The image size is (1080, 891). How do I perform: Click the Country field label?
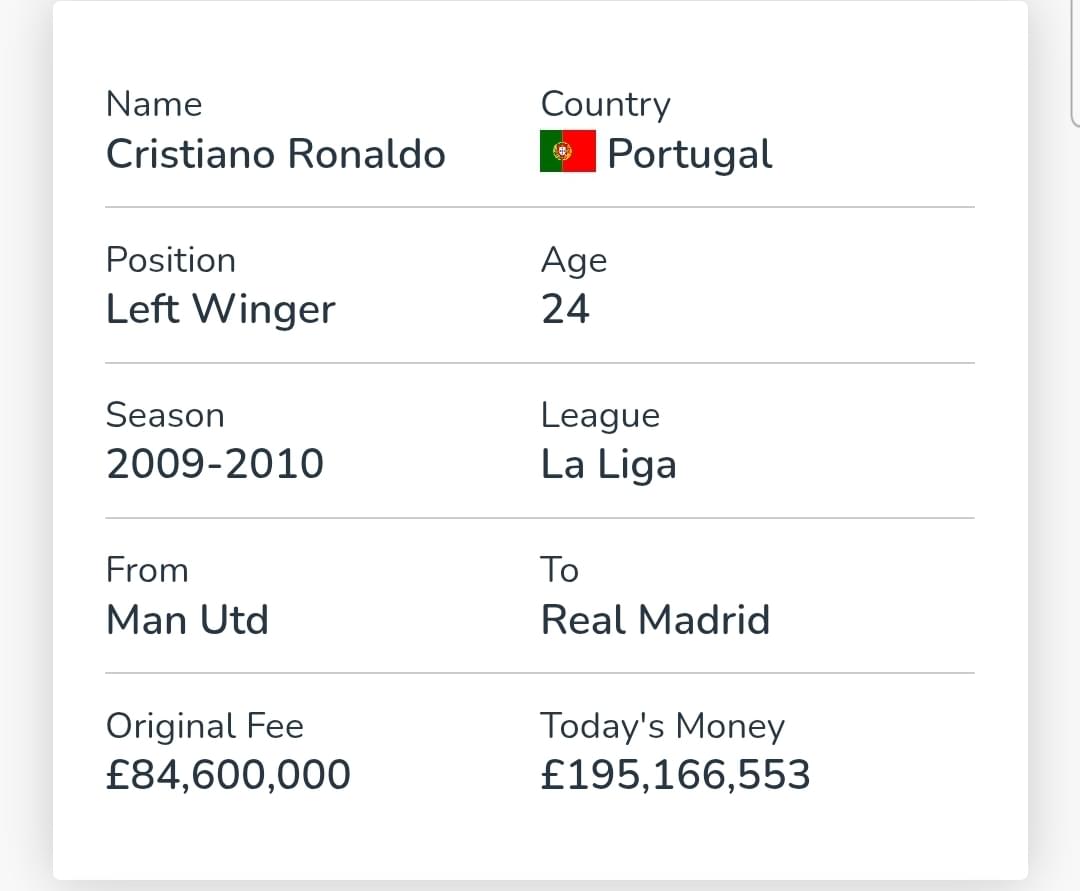point(606,105)
